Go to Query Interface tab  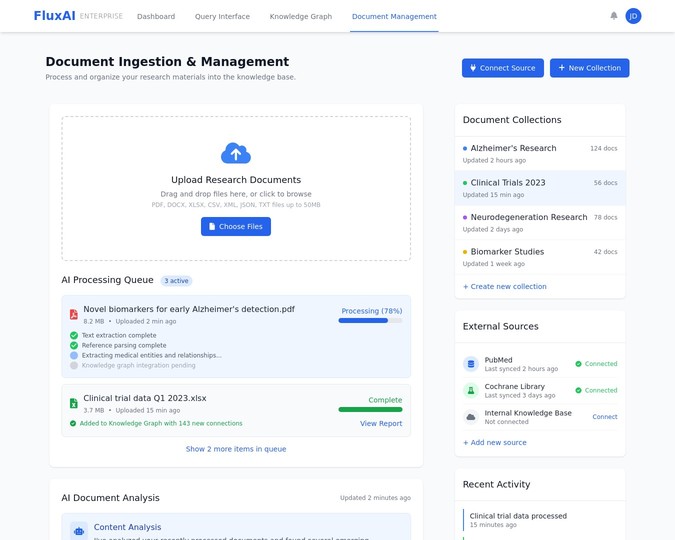click(222, 16)
